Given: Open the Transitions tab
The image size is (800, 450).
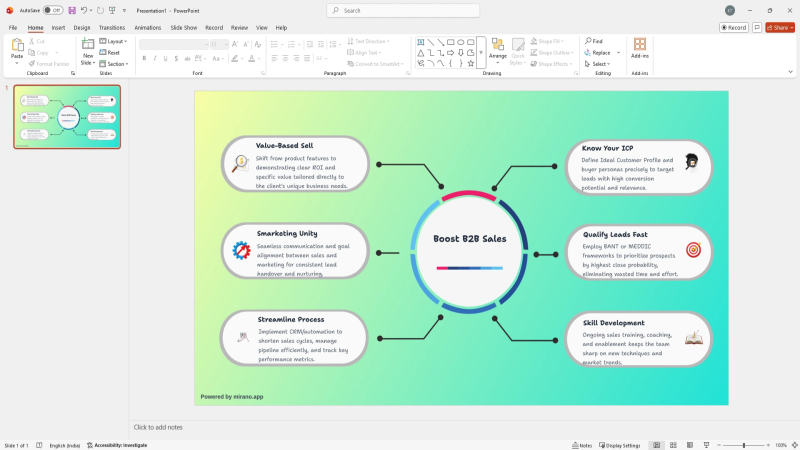Looking at the screenshot, I should tap(112, 28).
